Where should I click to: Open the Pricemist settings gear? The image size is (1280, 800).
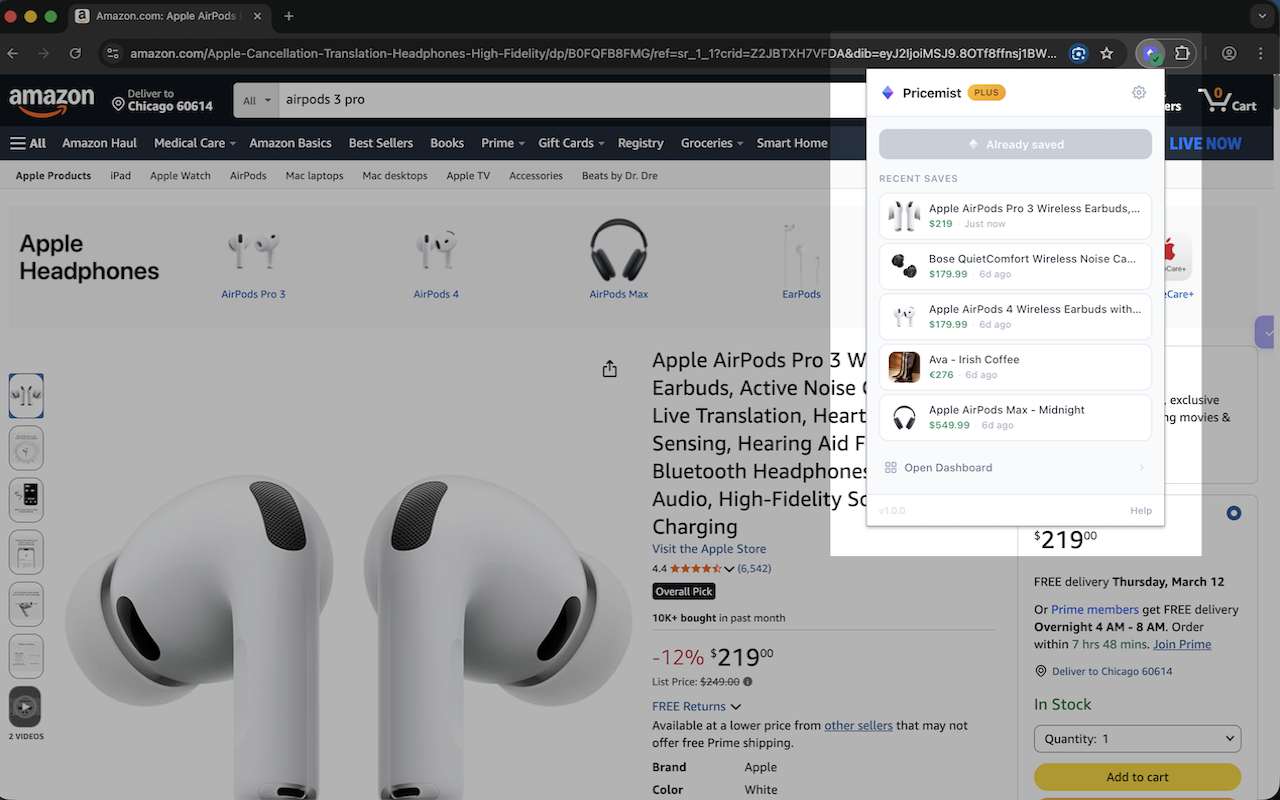[x=1138, y=92]
